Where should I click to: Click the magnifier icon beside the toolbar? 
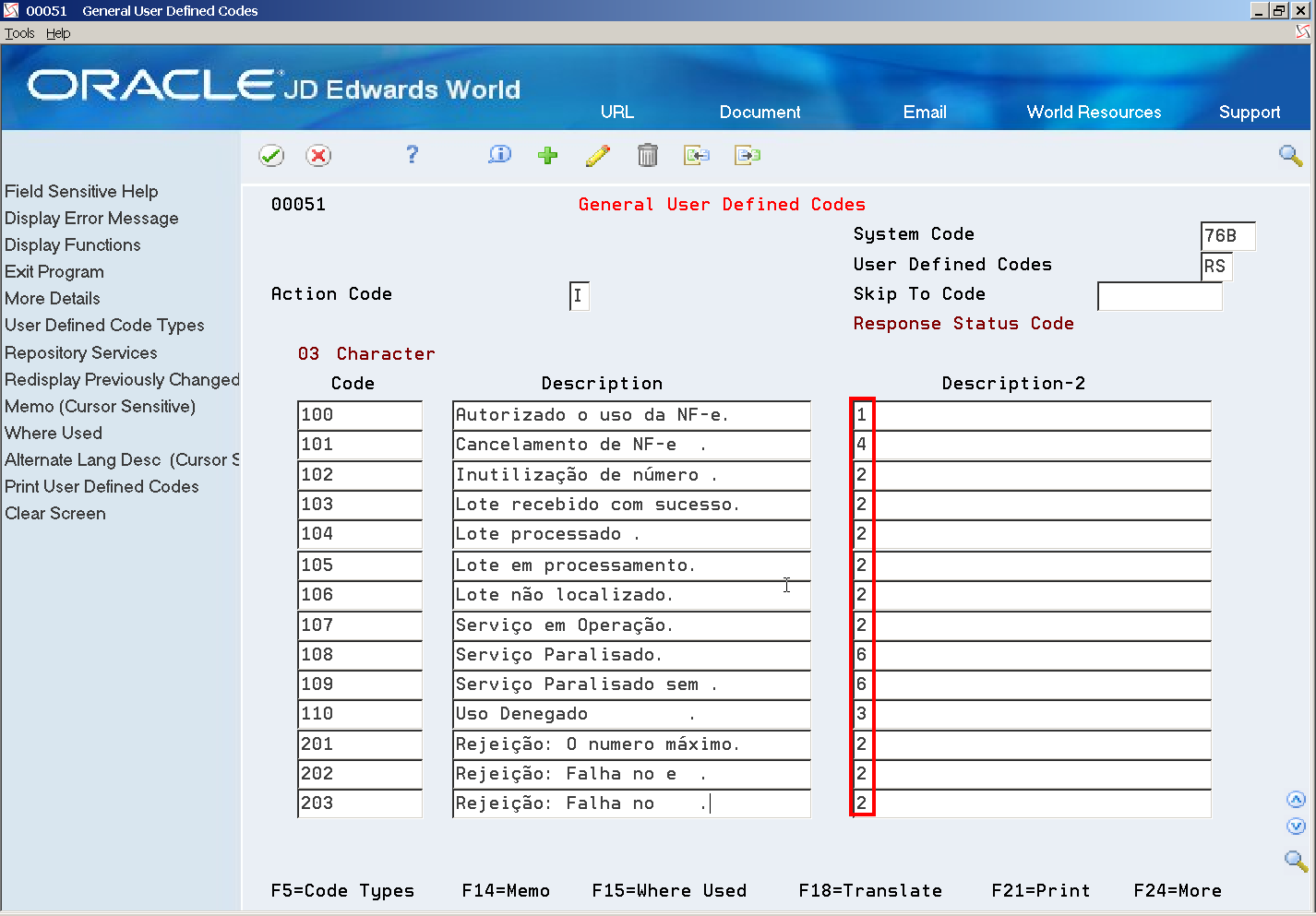1290,155
